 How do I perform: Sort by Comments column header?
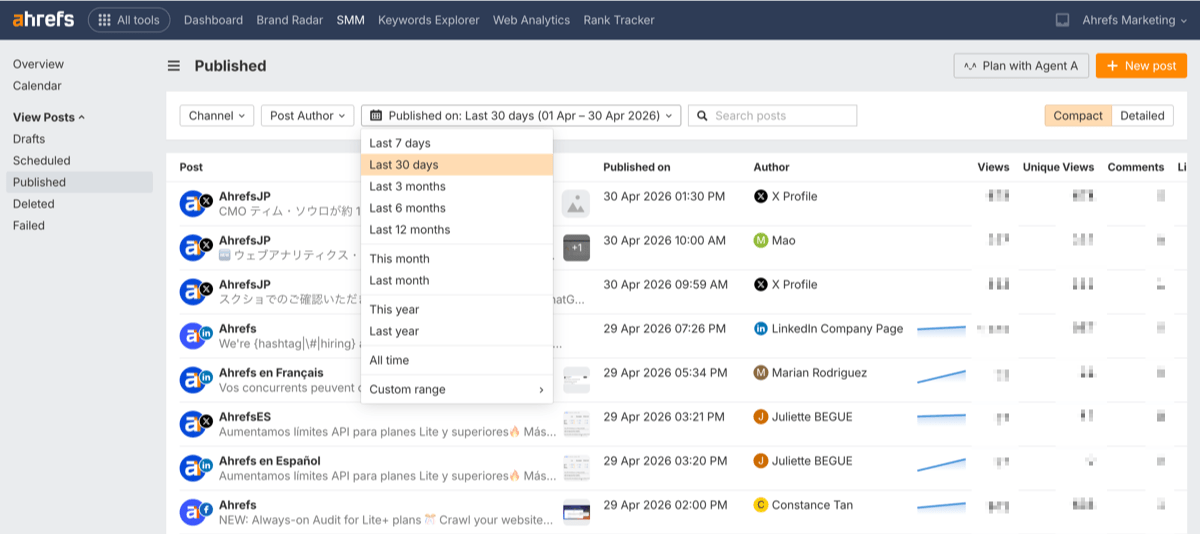pyautogui.click(x=1136, y=167)
